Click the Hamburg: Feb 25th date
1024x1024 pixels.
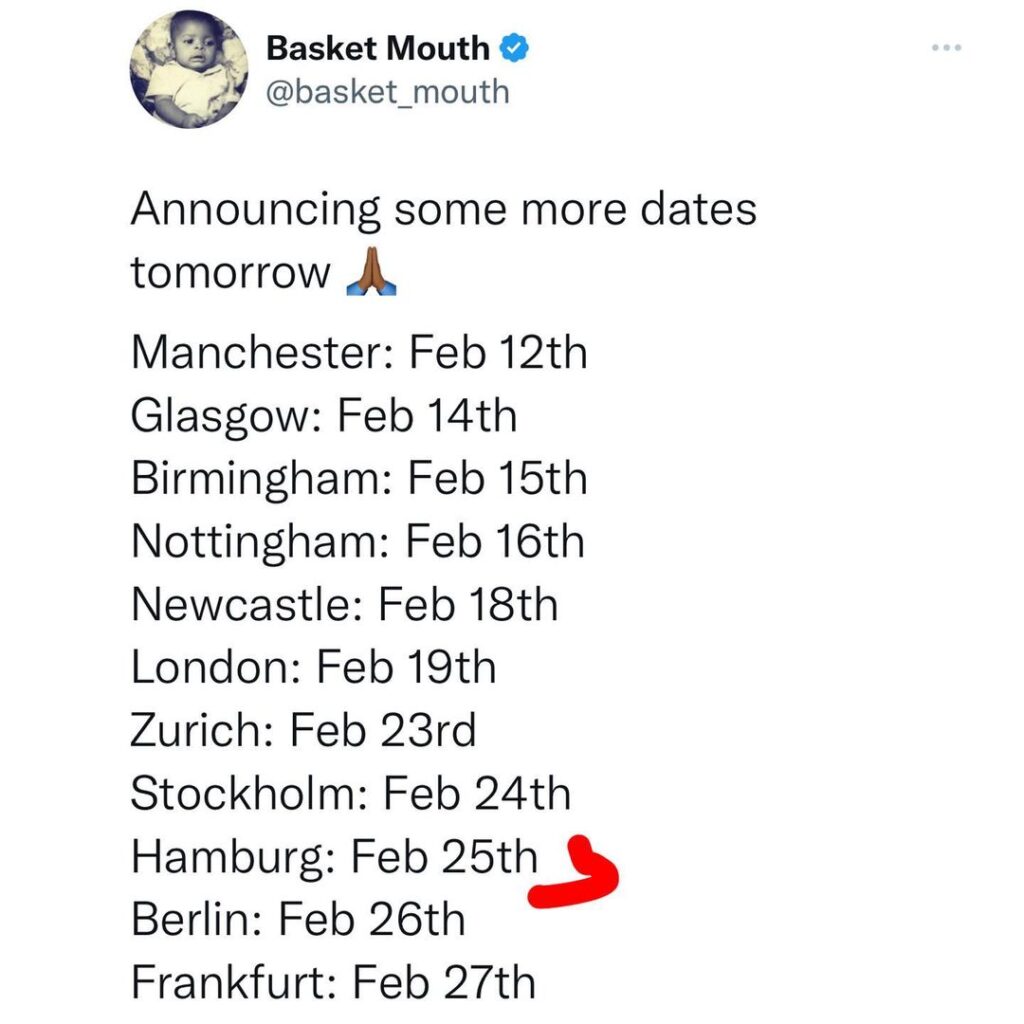tap(334, 857)
